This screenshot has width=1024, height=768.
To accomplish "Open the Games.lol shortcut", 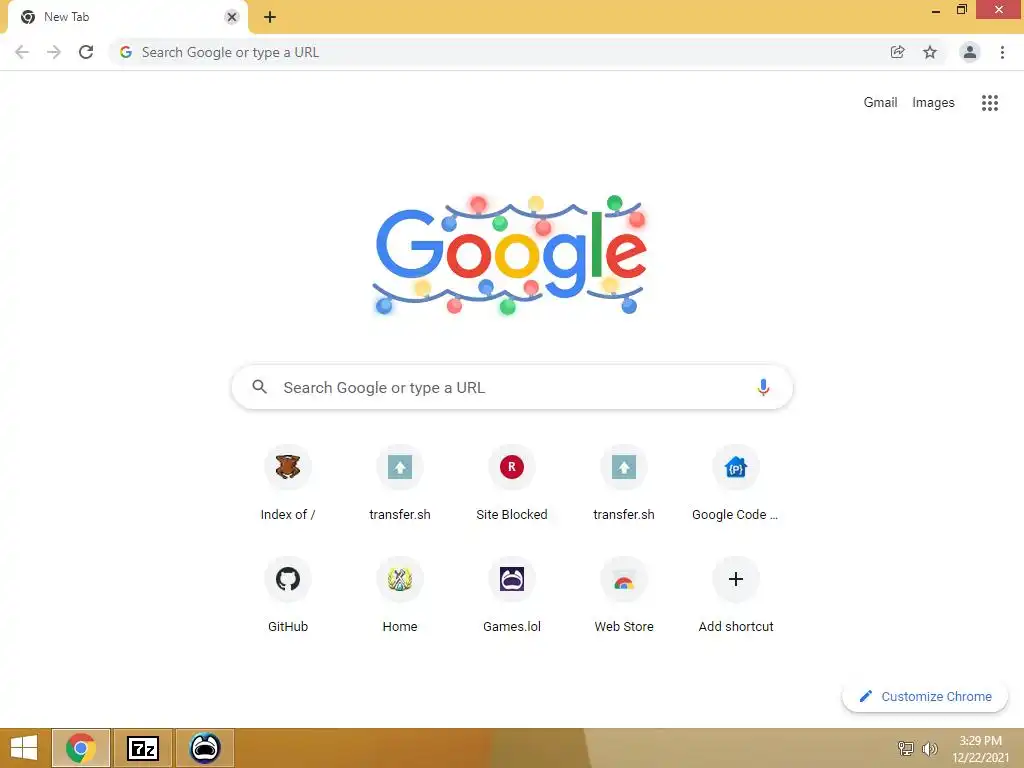I will (x=512, y=596).
